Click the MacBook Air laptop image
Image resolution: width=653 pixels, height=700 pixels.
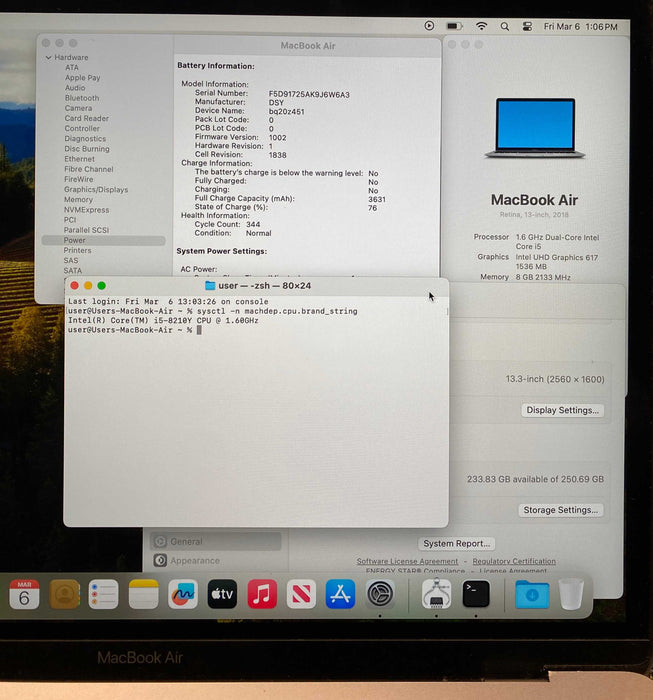tap(535, 128)
